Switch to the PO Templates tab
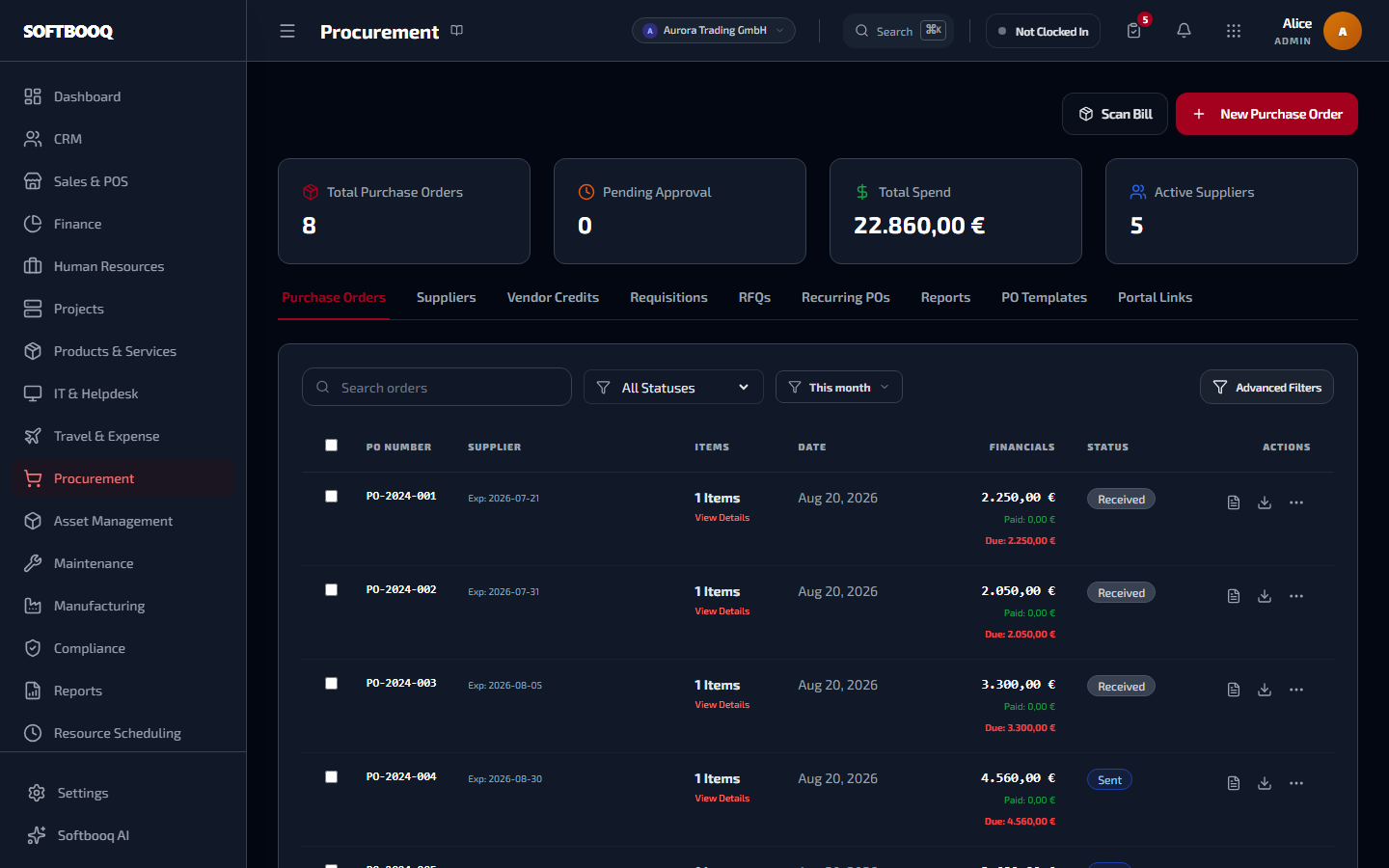1389x868 pixels. pyautogui.click(x=1044, y=297)
